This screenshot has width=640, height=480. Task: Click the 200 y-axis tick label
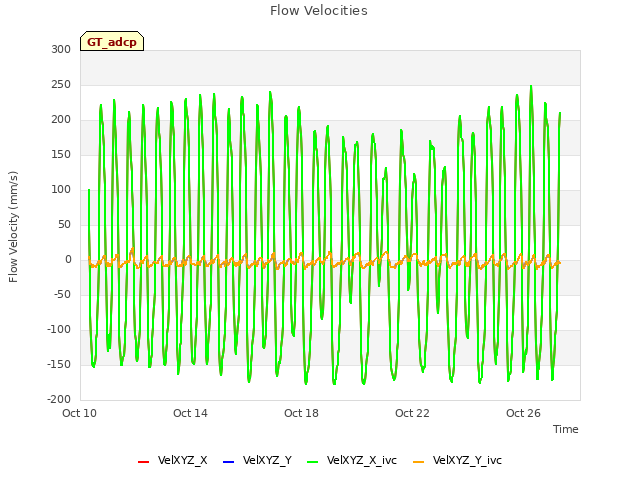pyautogui.click(x=61, y=120)
